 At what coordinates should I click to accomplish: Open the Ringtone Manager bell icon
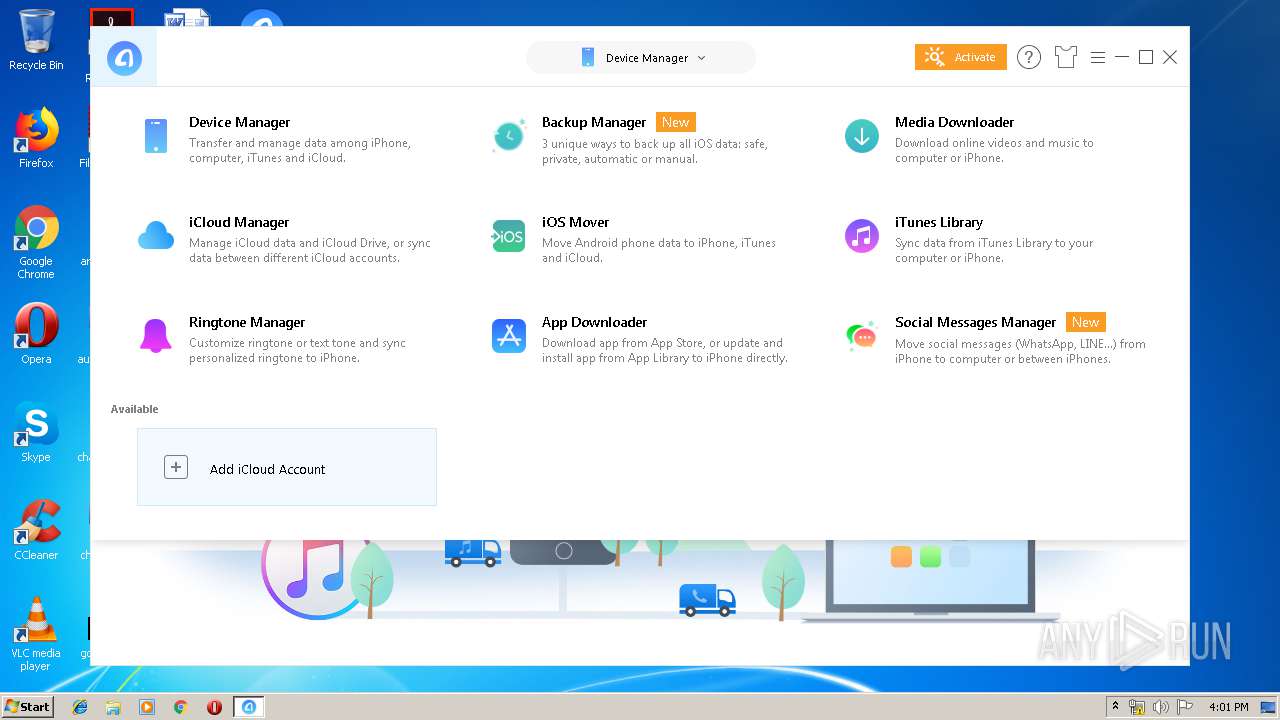(x=156, y=336)
